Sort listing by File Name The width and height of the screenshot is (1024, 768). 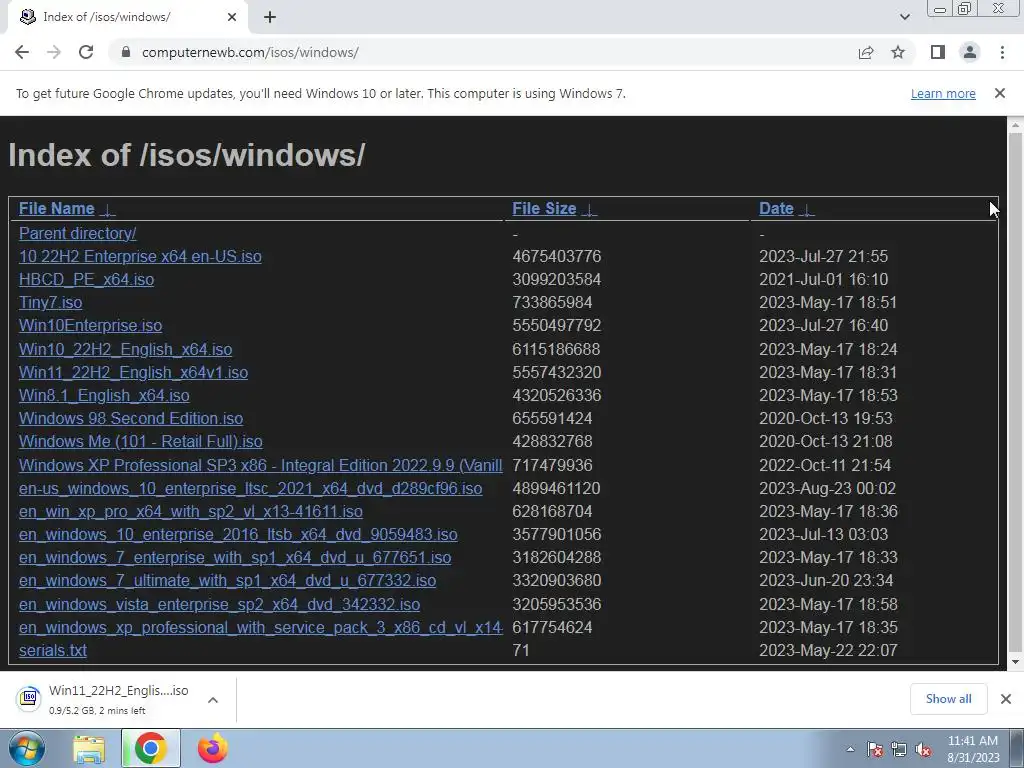click(57, 208)
